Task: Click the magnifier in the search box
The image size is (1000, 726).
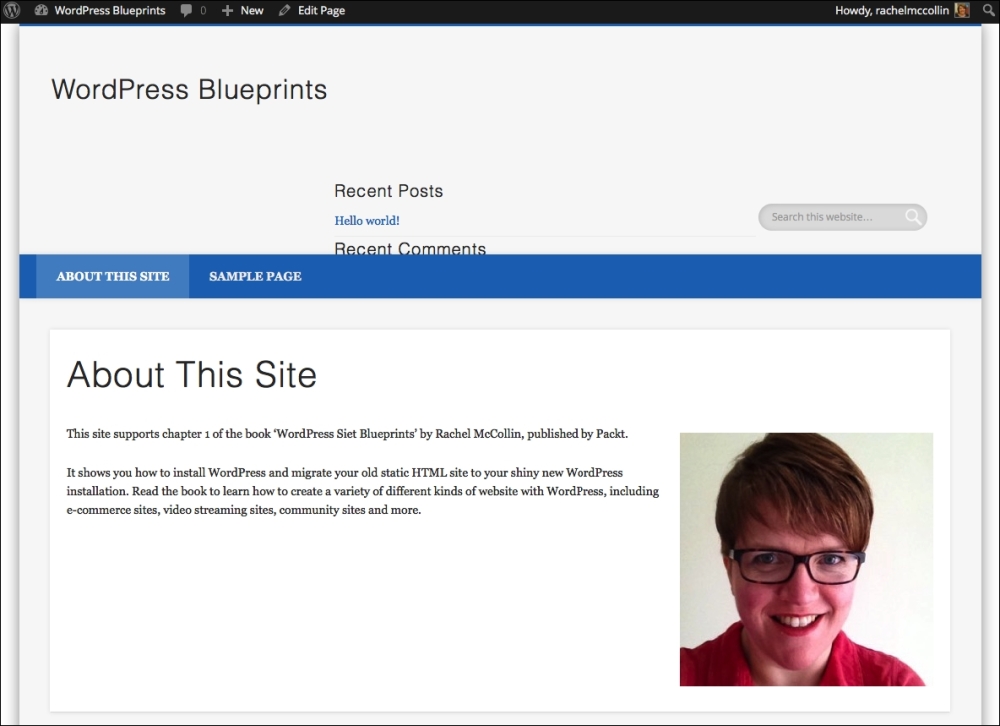Action: pyautogui.click(x=913, y=217)
